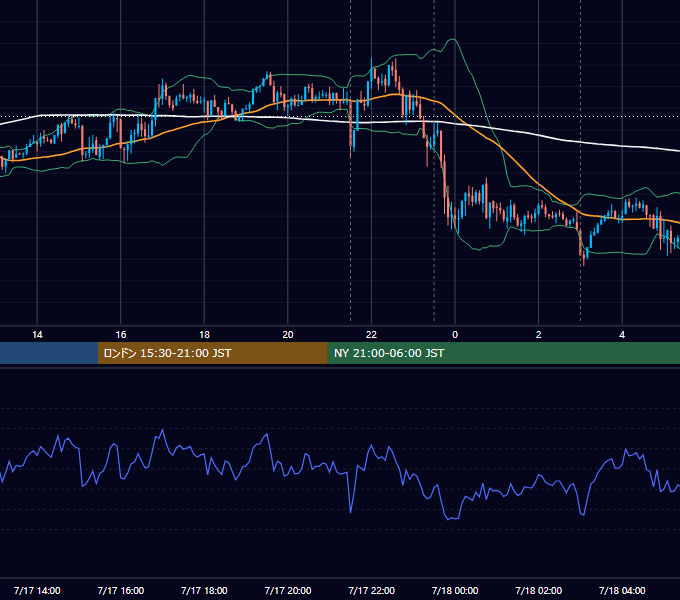680x600 pixels.
Task: Click the 7/17 16:00 time label
Action: point(121,590)
